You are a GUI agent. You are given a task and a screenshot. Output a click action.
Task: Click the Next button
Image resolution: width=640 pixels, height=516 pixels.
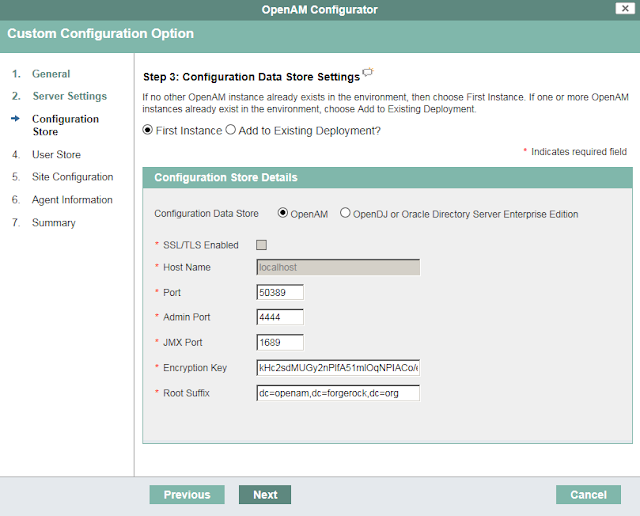click(265, 495)
